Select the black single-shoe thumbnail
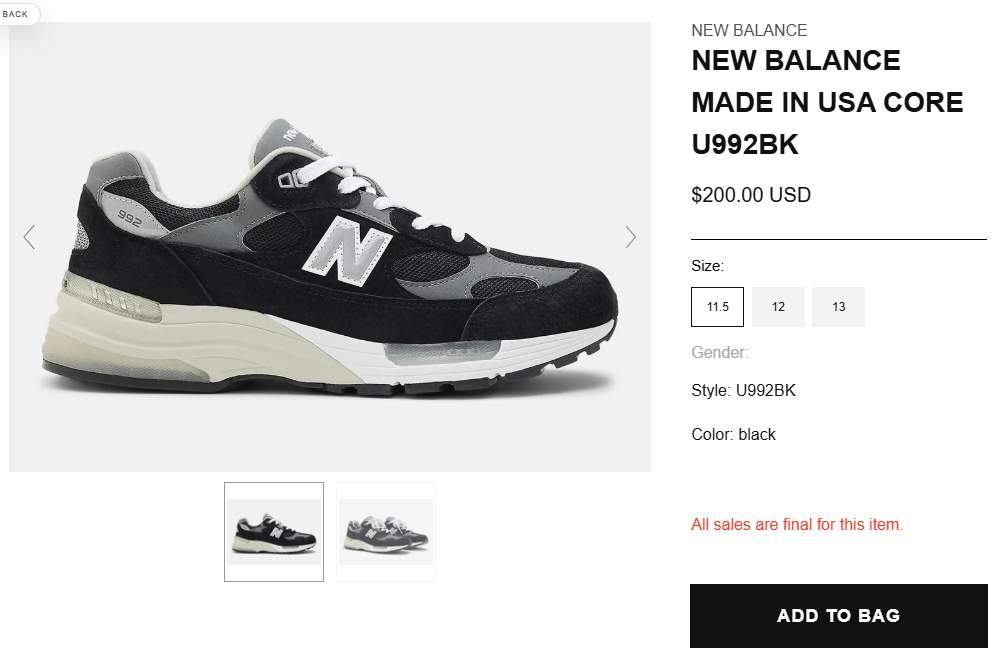Viewport: 1004px width, 666px height. [274, 532]
